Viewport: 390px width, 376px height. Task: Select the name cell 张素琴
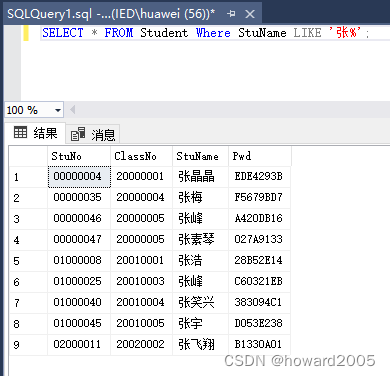[200, 240]
